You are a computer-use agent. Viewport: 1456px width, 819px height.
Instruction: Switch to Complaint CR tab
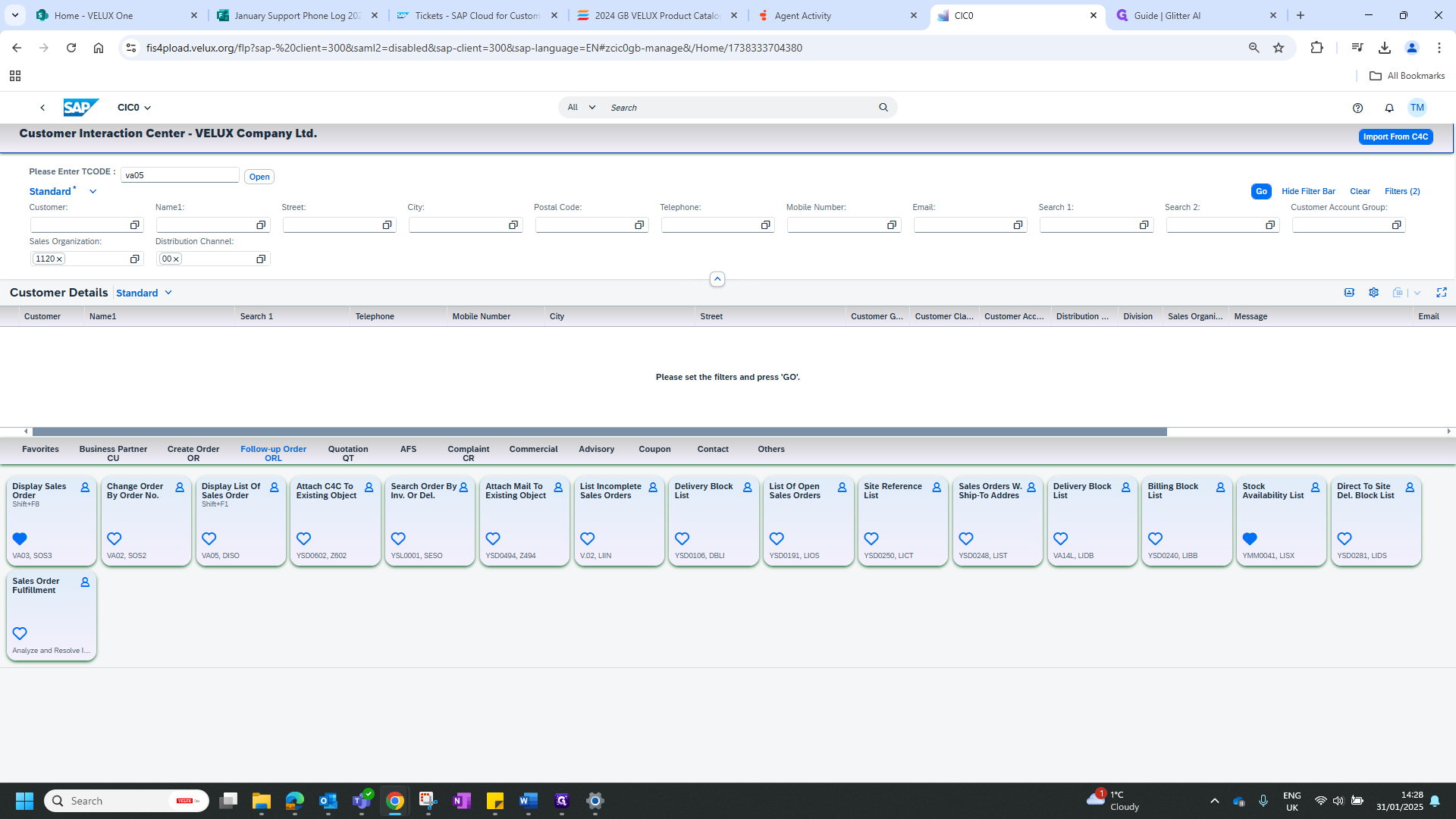point(469,453)
